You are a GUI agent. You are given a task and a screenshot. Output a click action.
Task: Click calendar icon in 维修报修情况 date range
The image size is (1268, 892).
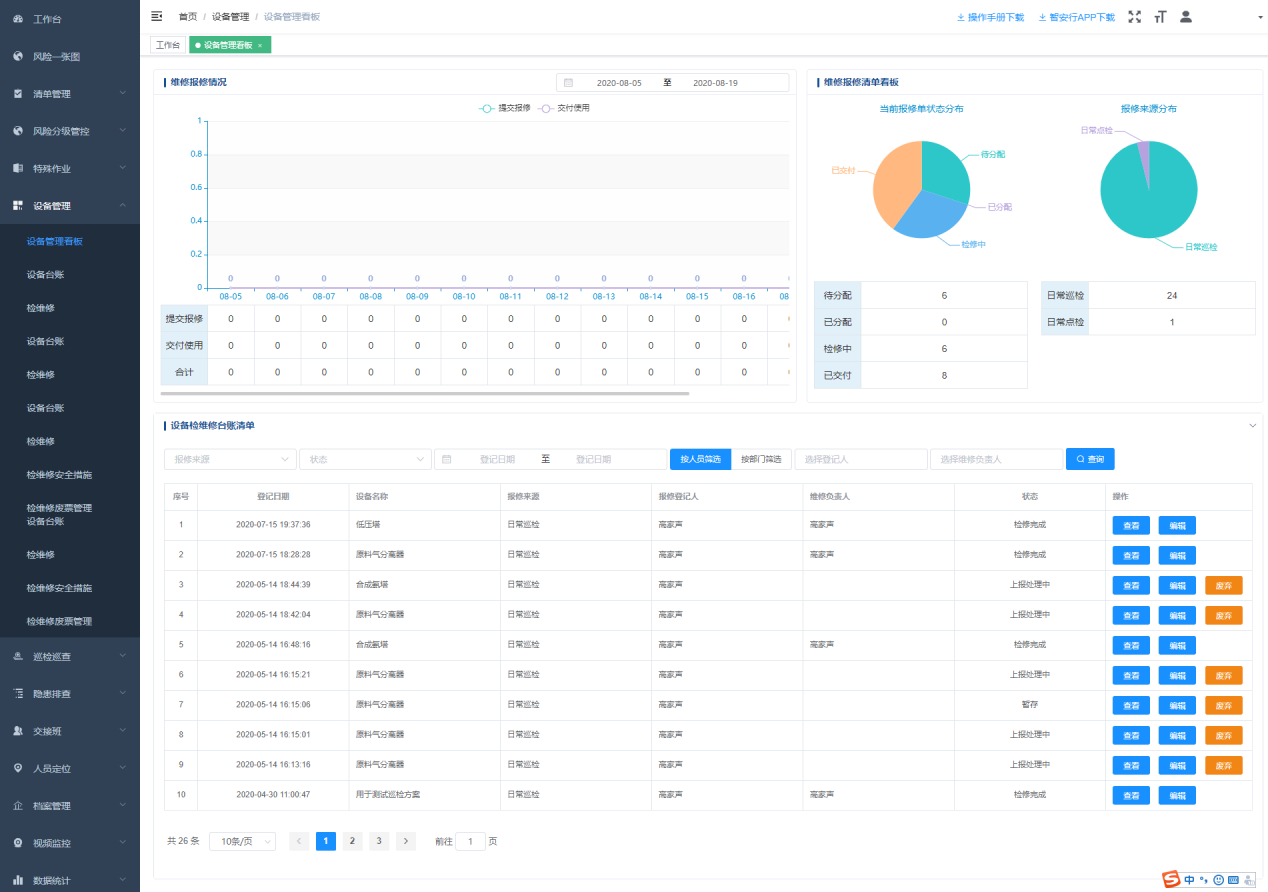coord(568,83)
